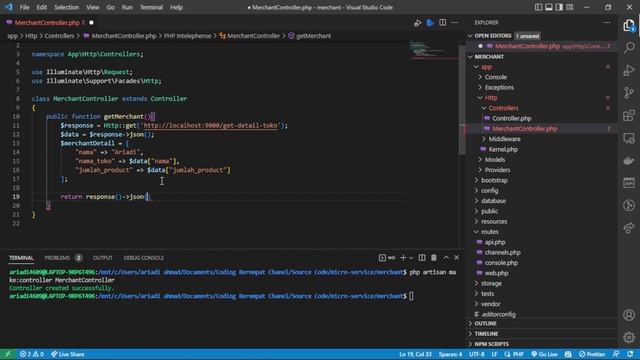Viewport: 640px width, 360px height.
Task: Click the remote window indicator in status bar
Action: pos(7,354)
